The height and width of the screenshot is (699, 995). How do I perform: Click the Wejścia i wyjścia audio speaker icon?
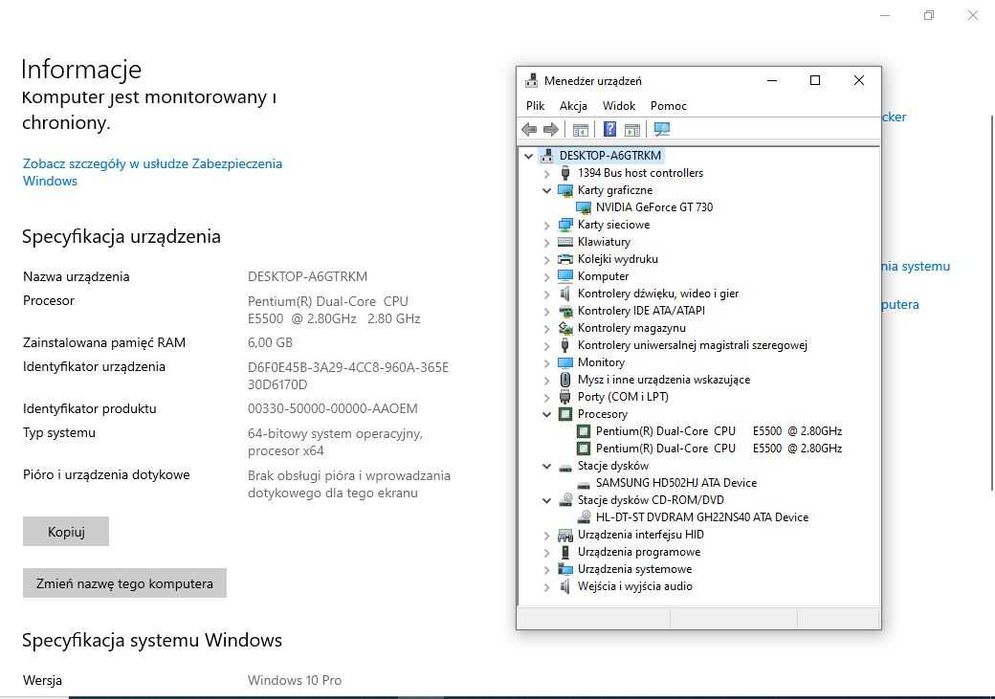pyautogui.click(x=565, y=586)
